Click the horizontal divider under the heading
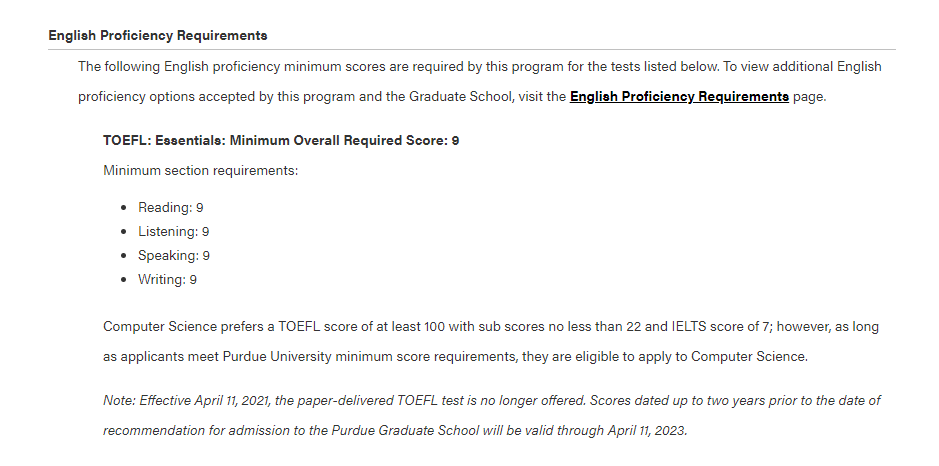 472,49
